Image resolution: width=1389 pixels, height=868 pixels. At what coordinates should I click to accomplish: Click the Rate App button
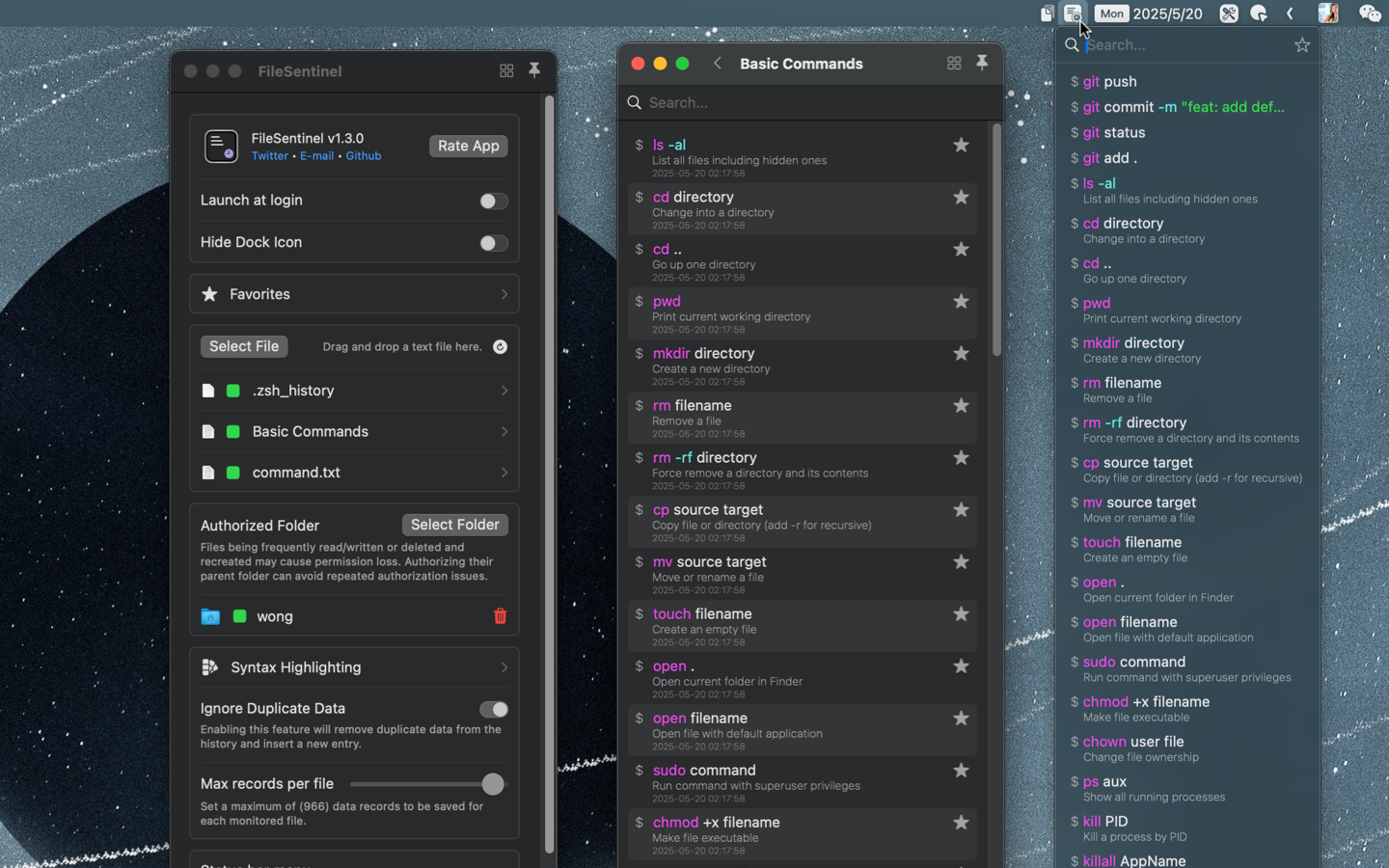pos(468,146)
